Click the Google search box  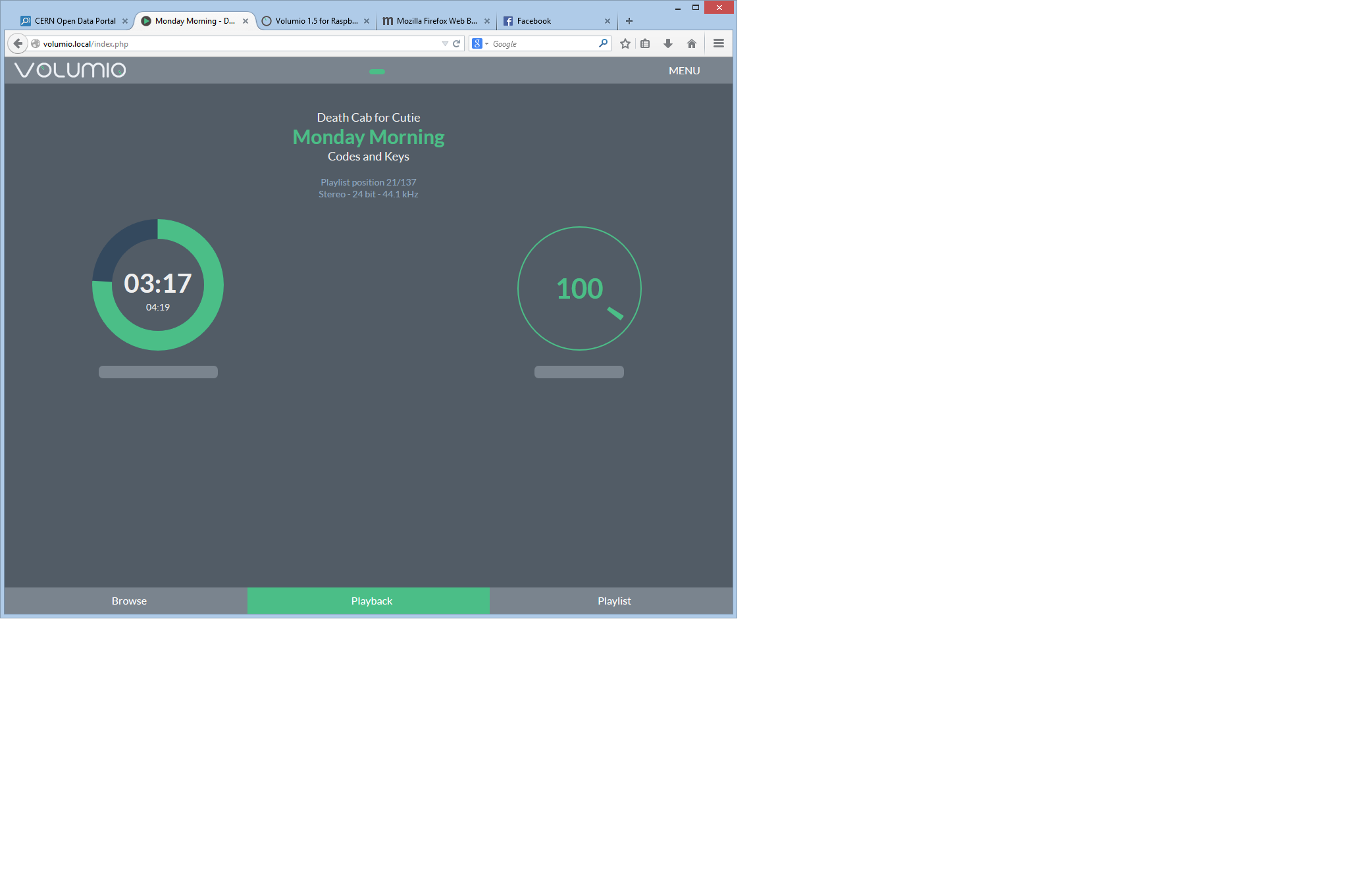[x=539, y=43]
